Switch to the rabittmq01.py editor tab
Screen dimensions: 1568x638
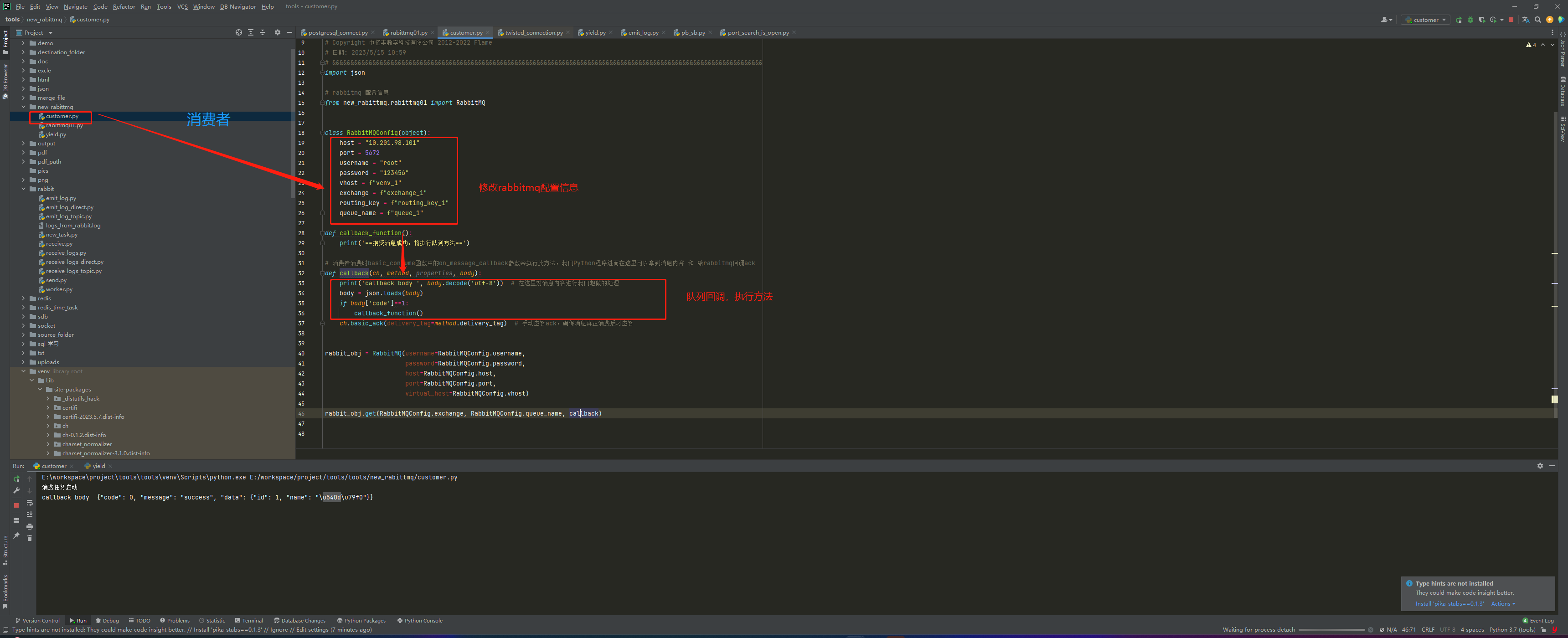point(408,33)
